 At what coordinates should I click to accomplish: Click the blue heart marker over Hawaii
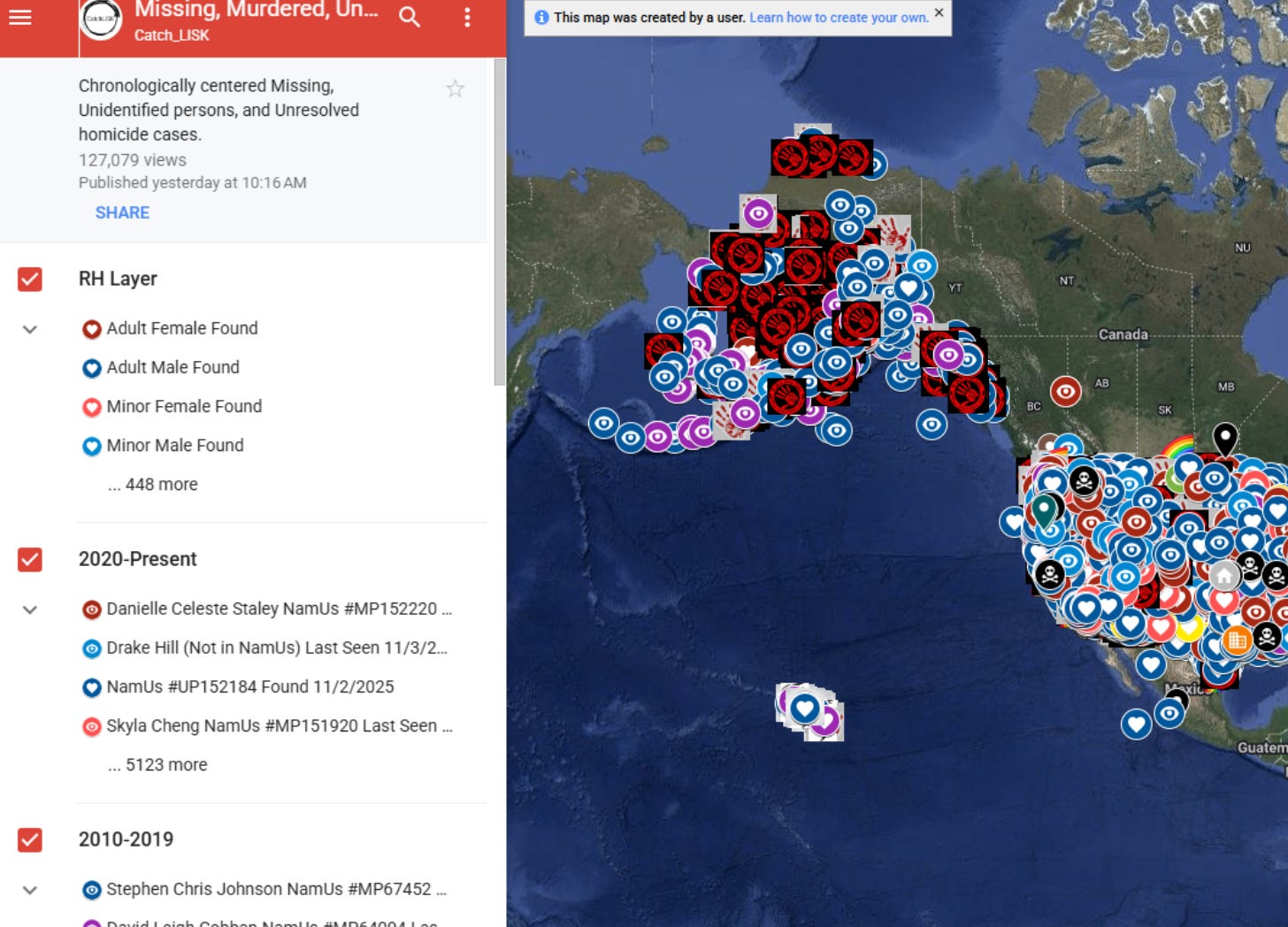tap(804, 709)
